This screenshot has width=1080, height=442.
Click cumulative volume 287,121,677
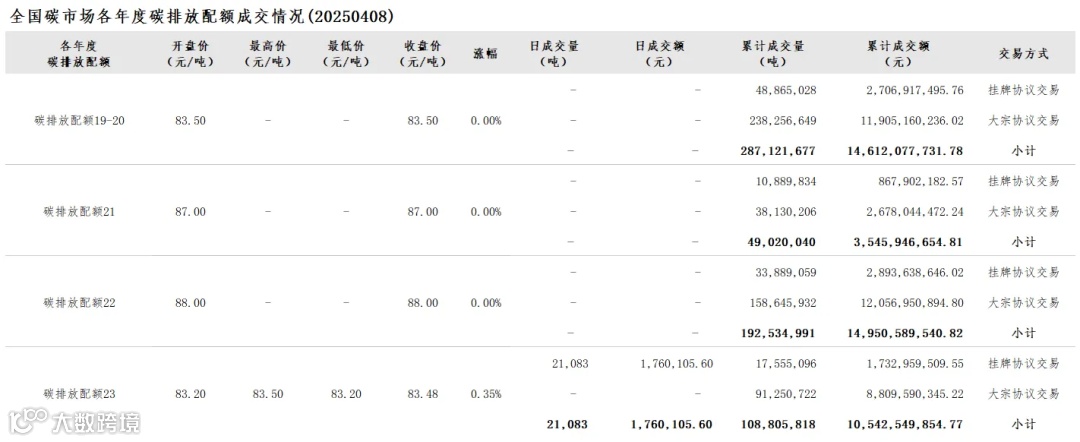(x=778, y=151)
